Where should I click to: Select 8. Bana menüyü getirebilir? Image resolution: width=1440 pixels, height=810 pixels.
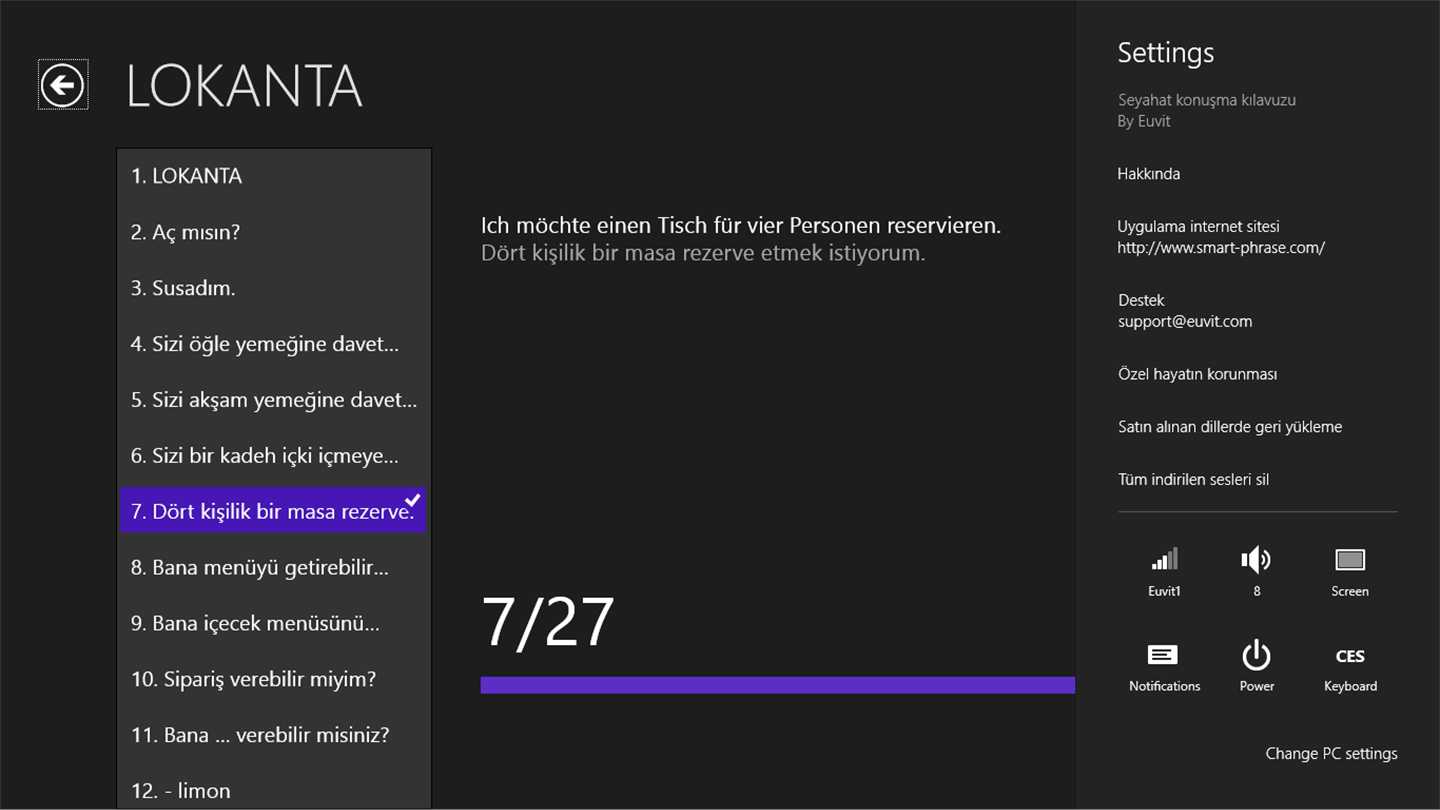point(259,567)
